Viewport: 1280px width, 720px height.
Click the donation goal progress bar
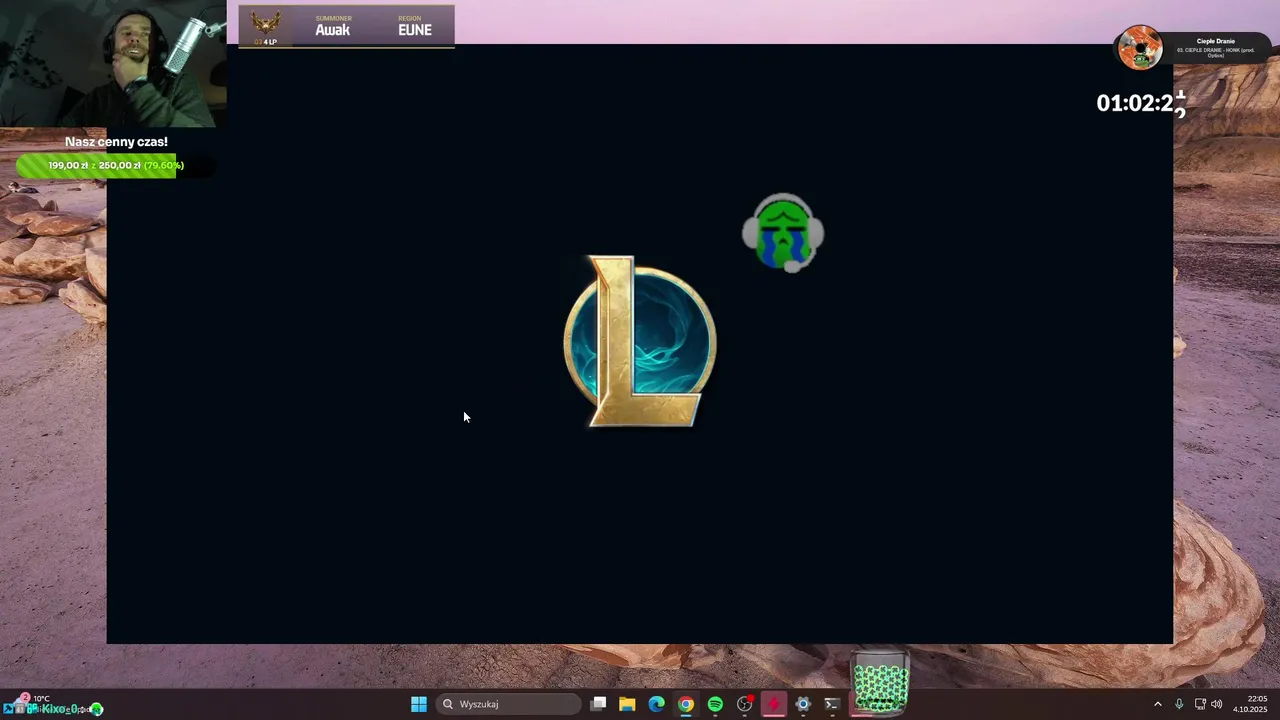coord(115,165)
